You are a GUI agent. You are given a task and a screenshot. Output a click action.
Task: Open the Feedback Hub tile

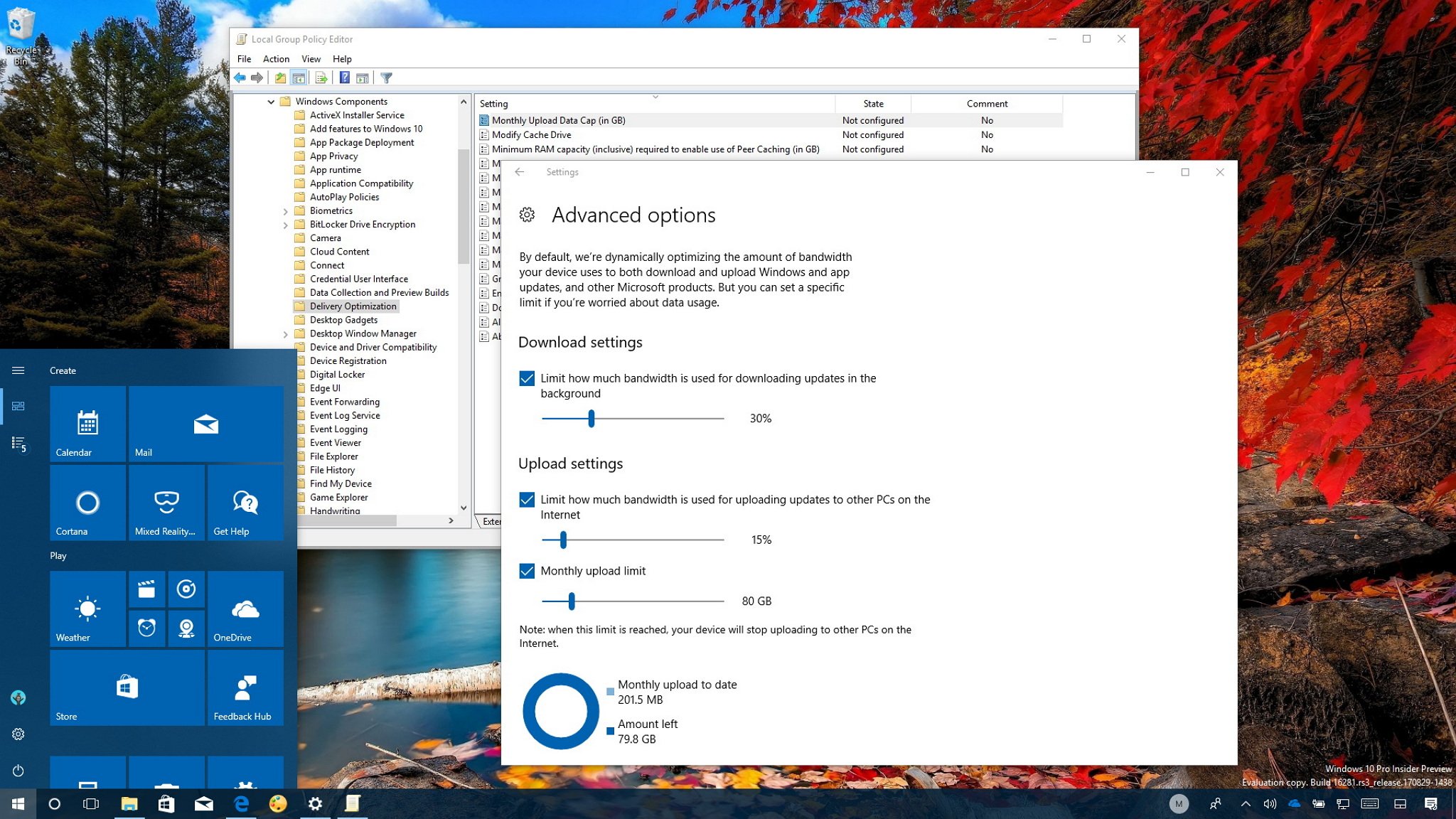click(x=245, y=688)
